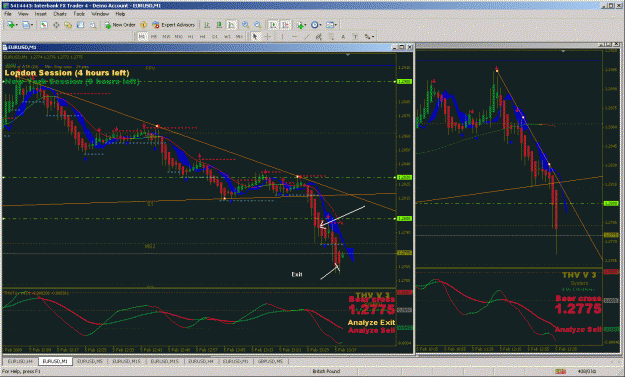This screenshot has width=625, height=377.
Task: Set timeframe to M5
Action: tap(154, 37)
